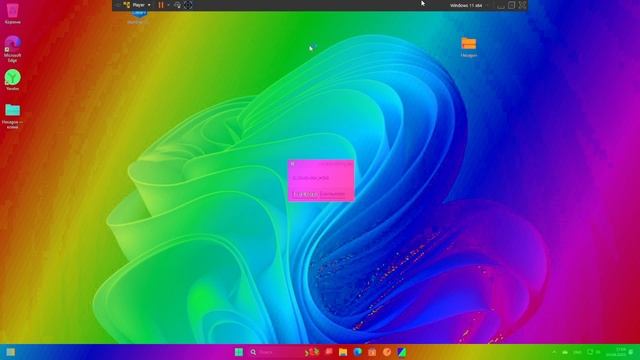This screenshot has height=360, width=640.
Task: Click the partially hidden blue desktop shortcut
Action: [x=139, y=16]
